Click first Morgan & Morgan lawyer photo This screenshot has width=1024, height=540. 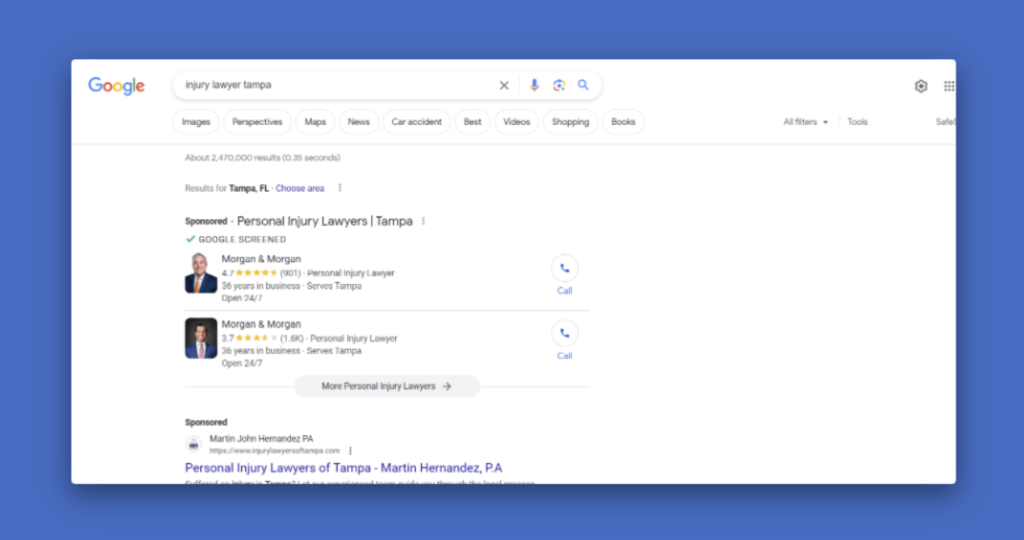pyautogui.click(x=201, y=273)
